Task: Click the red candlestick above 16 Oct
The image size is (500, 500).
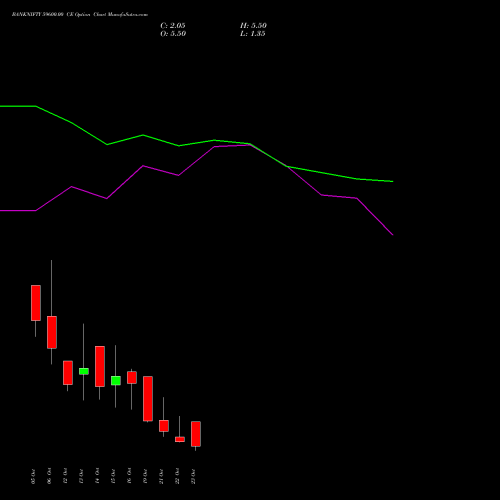Action: (132, 377)
